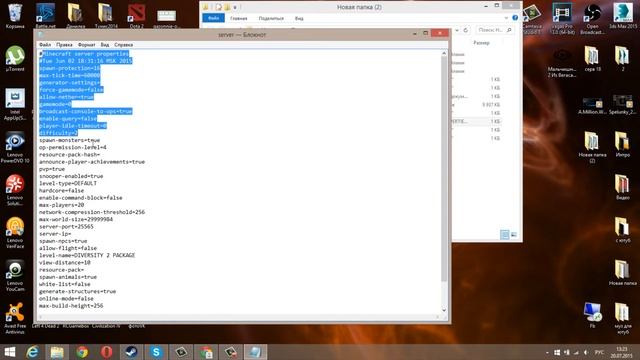Click the Notepad vertical scrollbar thumb

[x=444, y=169]
